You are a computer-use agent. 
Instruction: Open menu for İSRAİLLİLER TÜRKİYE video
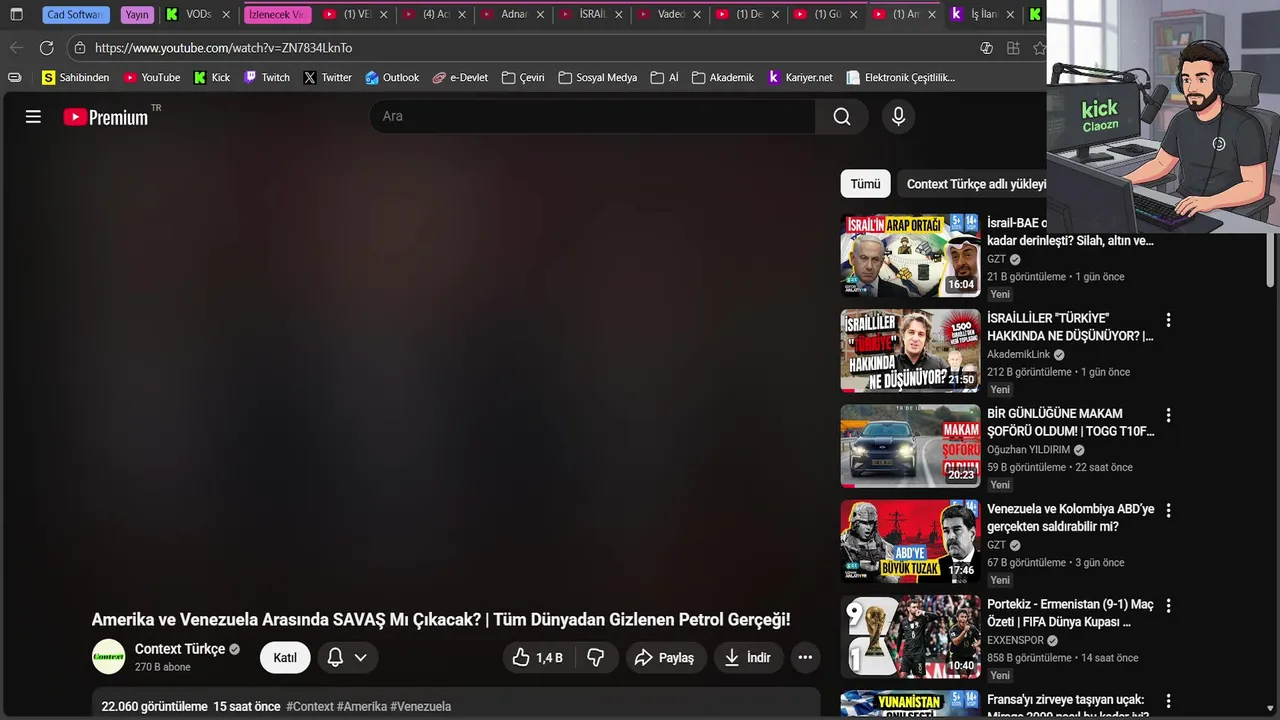[1168, 320]
